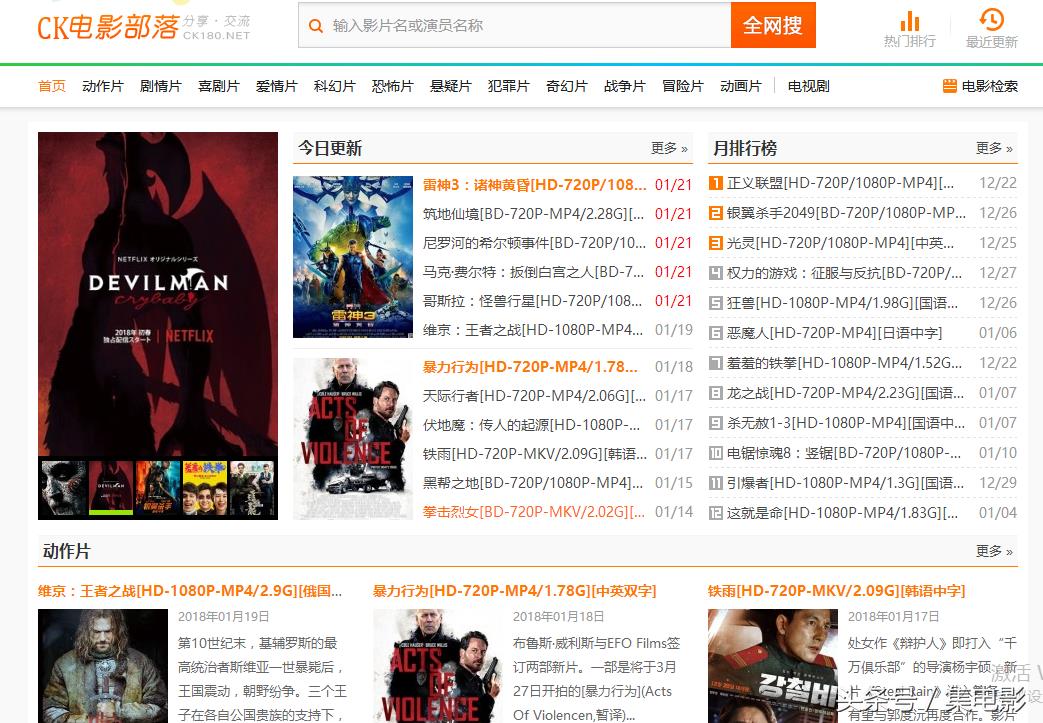Open the 科幻片 category tab
This screenshot has width=1043, height=723.
[334, 86]
